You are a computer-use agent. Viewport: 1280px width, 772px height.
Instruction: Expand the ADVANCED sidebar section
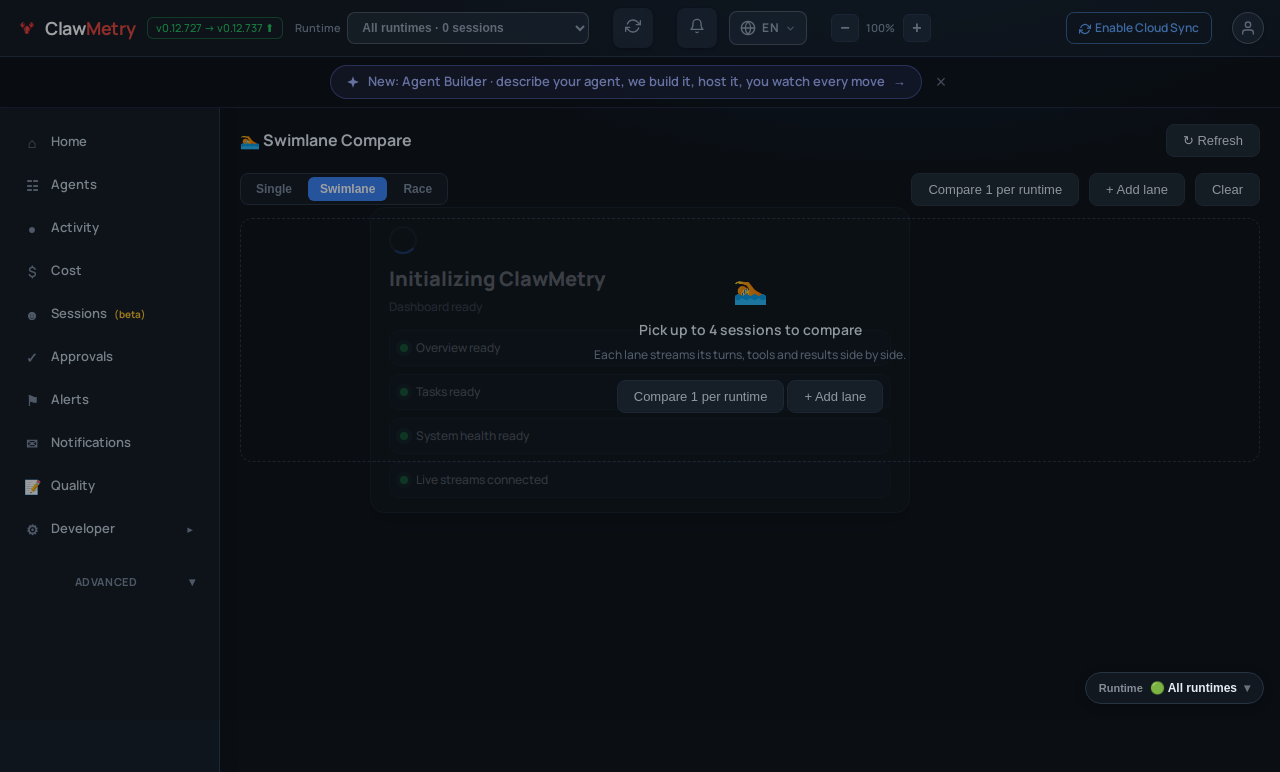[110, 582]
